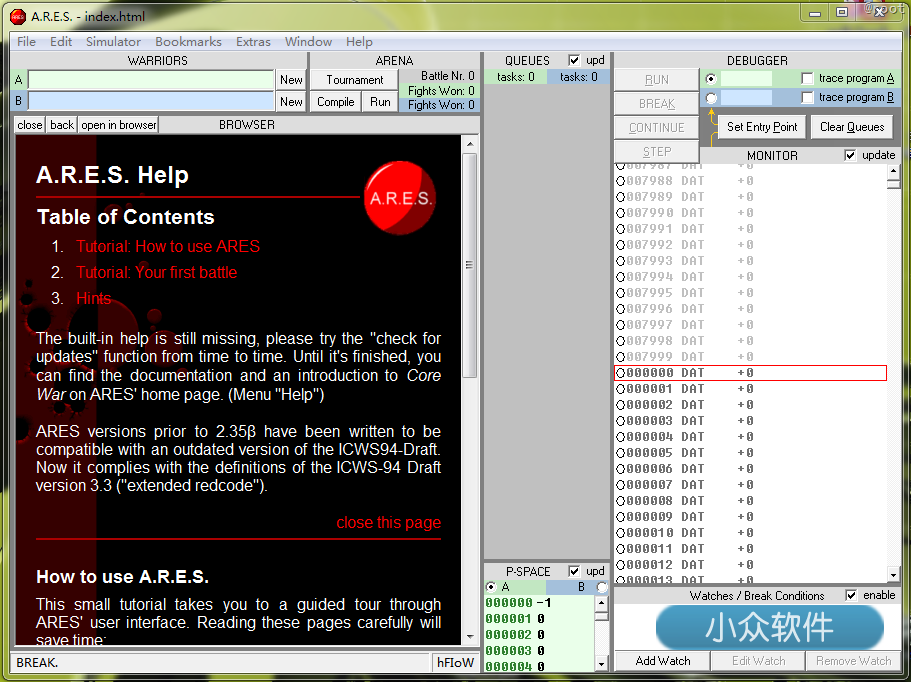Toggle the MONITOR update checkbox
911x682 pixels.
[850, 155]
